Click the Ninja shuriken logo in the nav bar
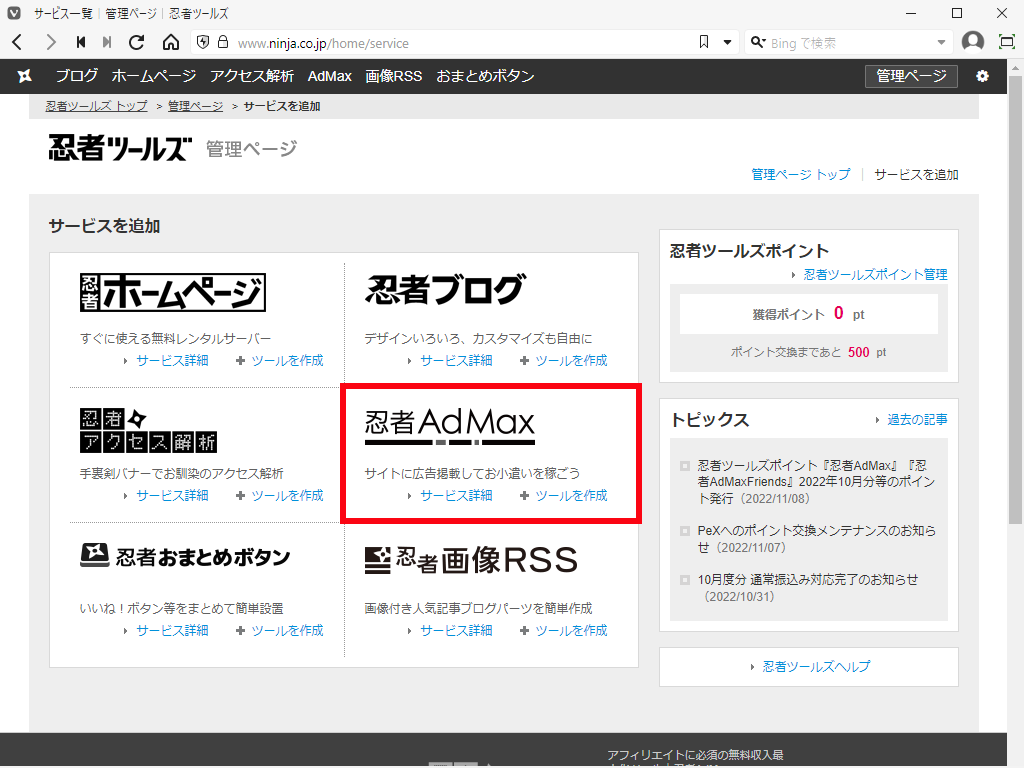 tap(25, 76)
